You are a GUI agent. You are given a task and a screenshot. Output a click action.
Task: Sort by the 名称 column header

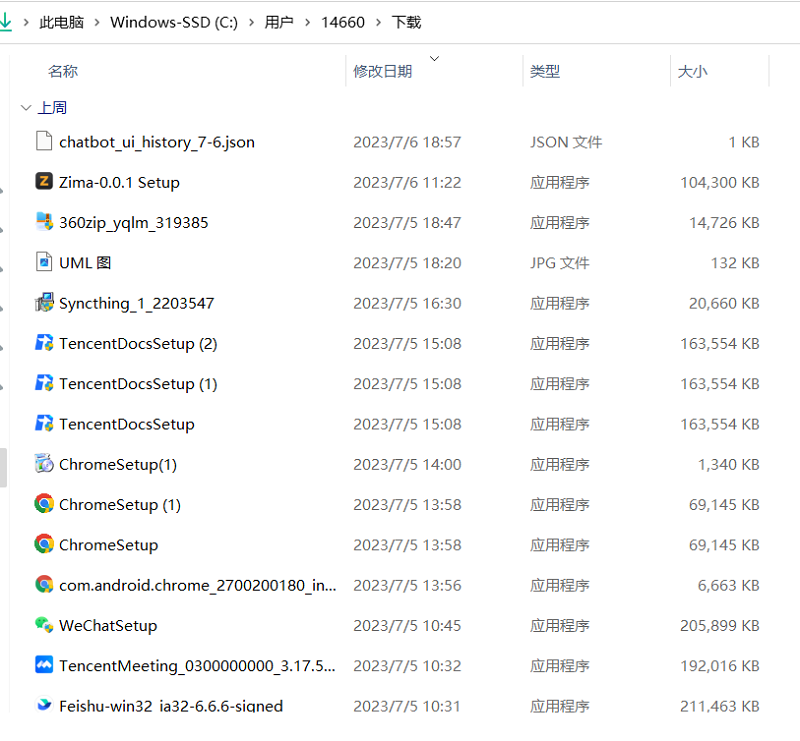(63, 71)
